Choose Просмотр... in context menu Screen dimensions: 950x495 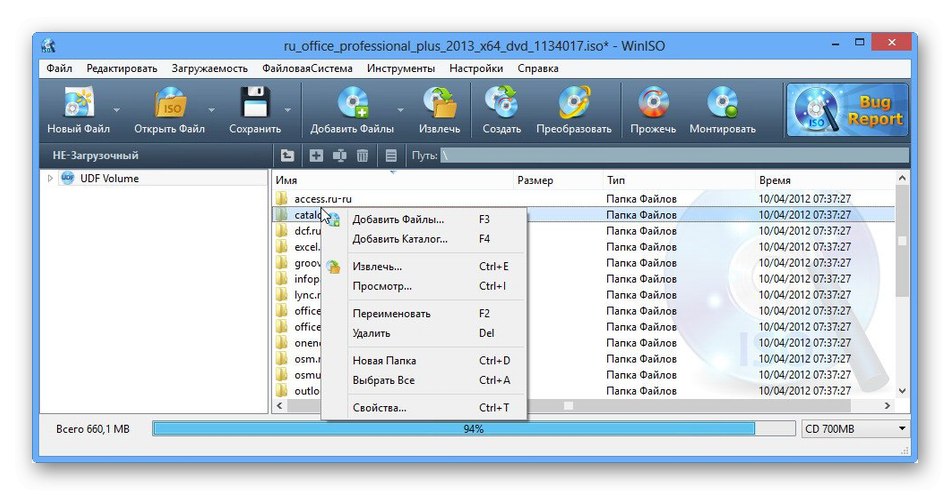(424, 286)
